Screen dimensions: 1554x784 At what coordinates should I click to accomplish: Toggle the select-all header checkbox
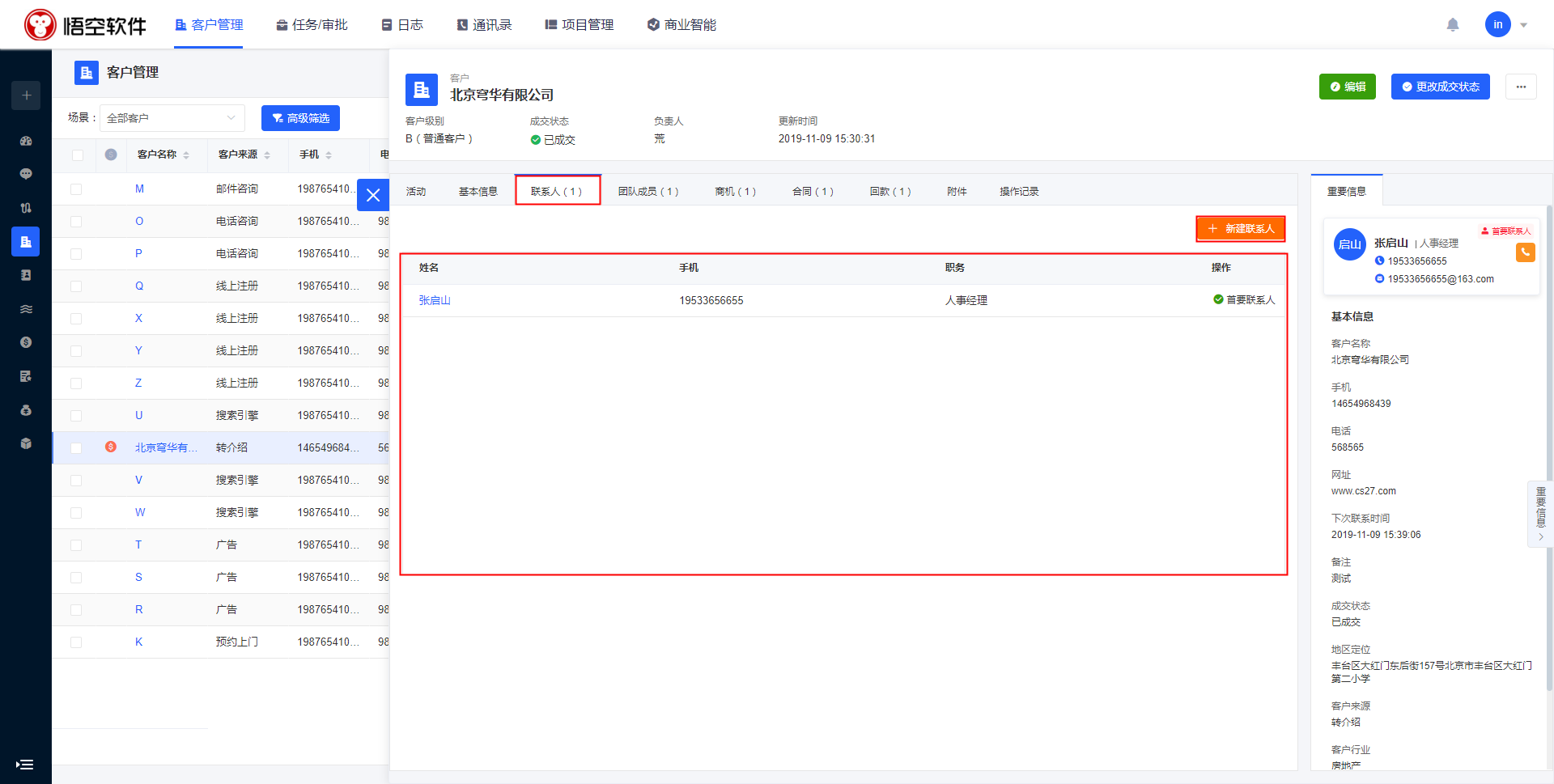(78, 155)
